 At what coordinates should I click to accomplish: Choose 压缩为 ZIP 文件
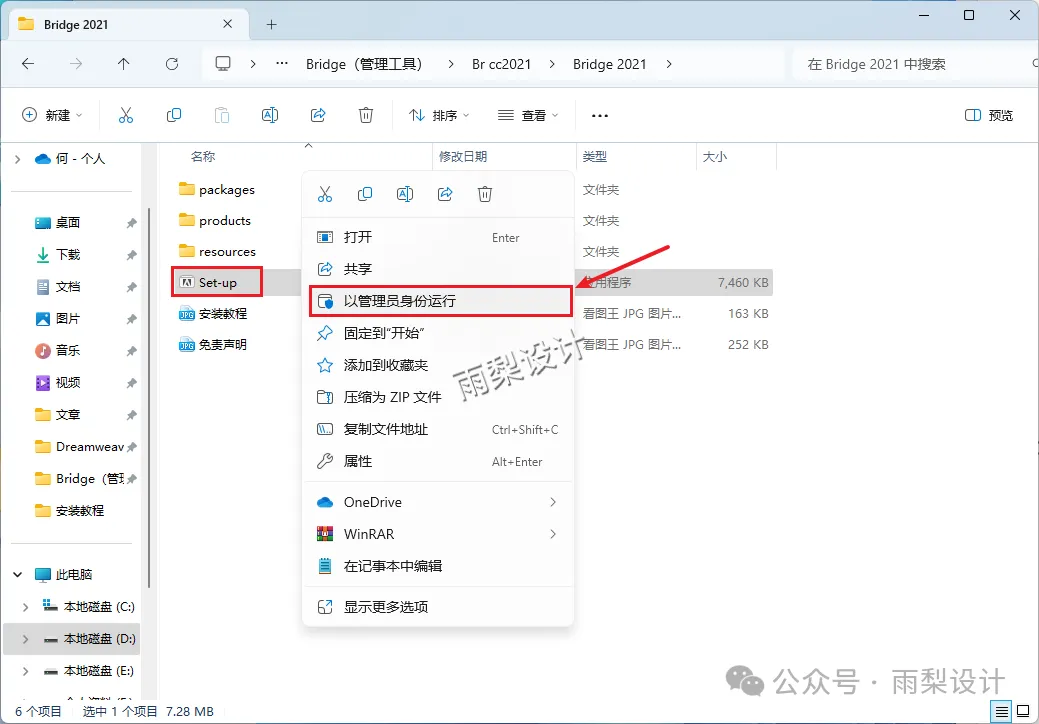[x=437, y=397]
